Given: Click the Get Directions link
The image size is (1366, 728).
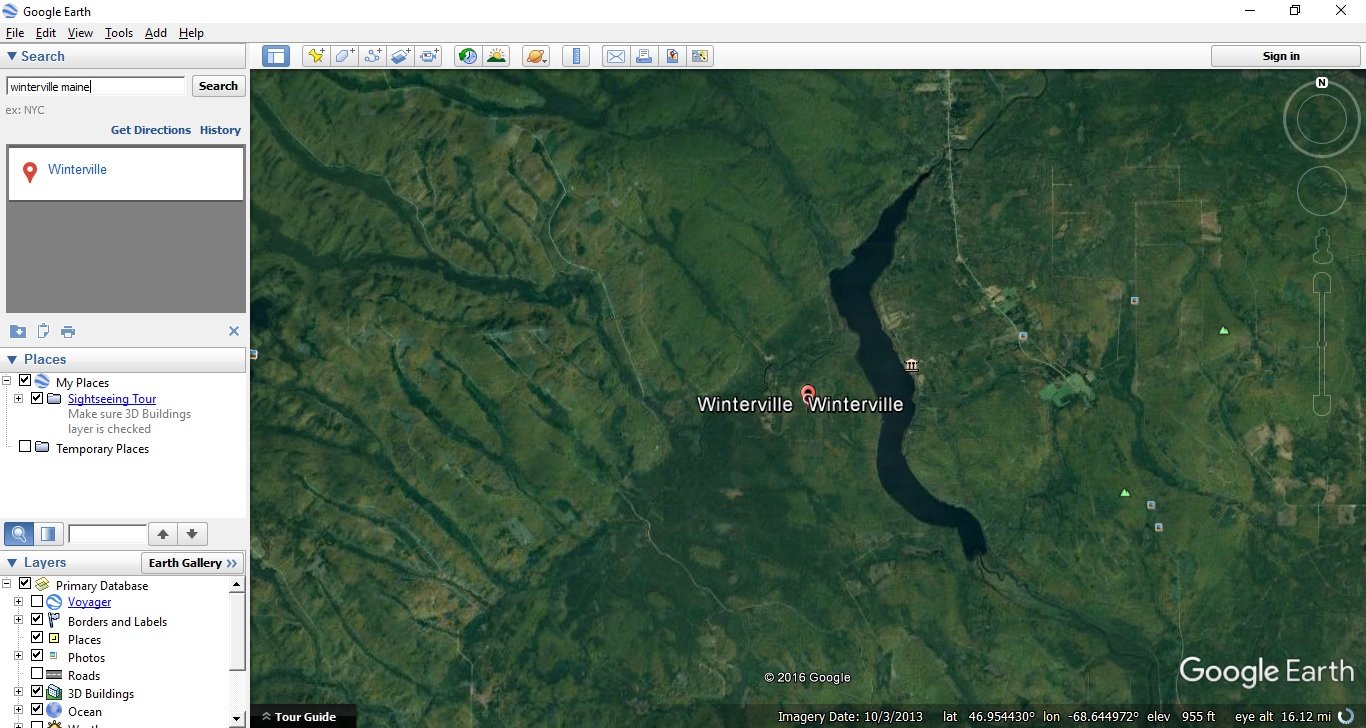Looking at the screenshot, I should tap(151, 130).
